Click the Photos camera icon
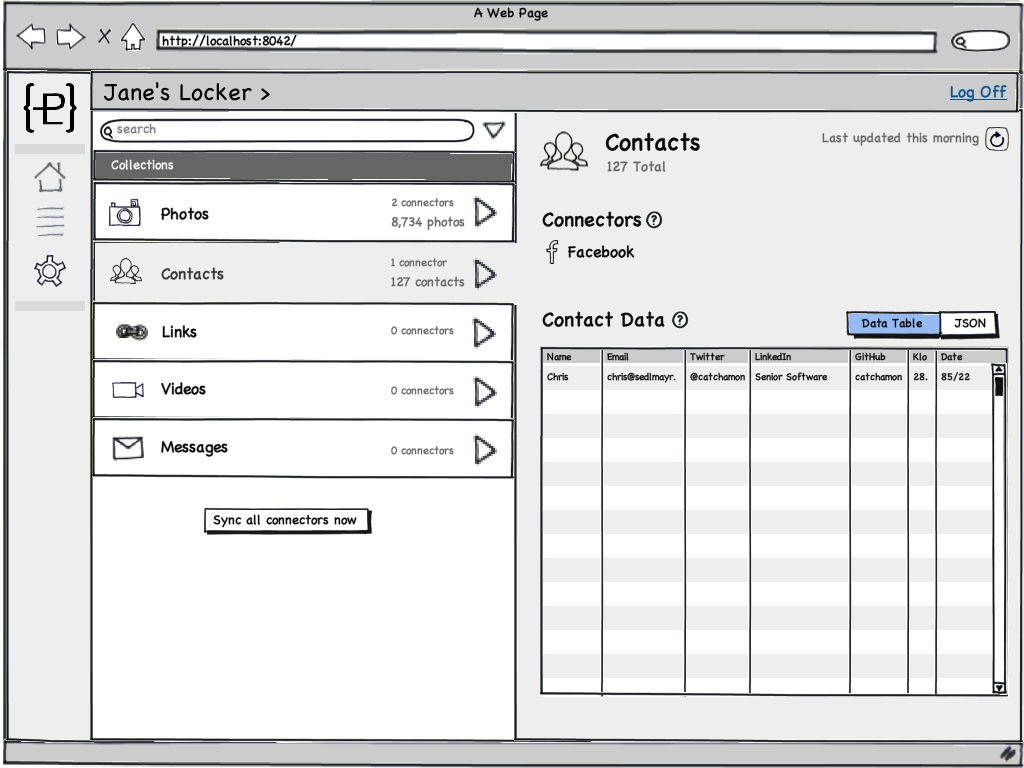 click(125, 213)
